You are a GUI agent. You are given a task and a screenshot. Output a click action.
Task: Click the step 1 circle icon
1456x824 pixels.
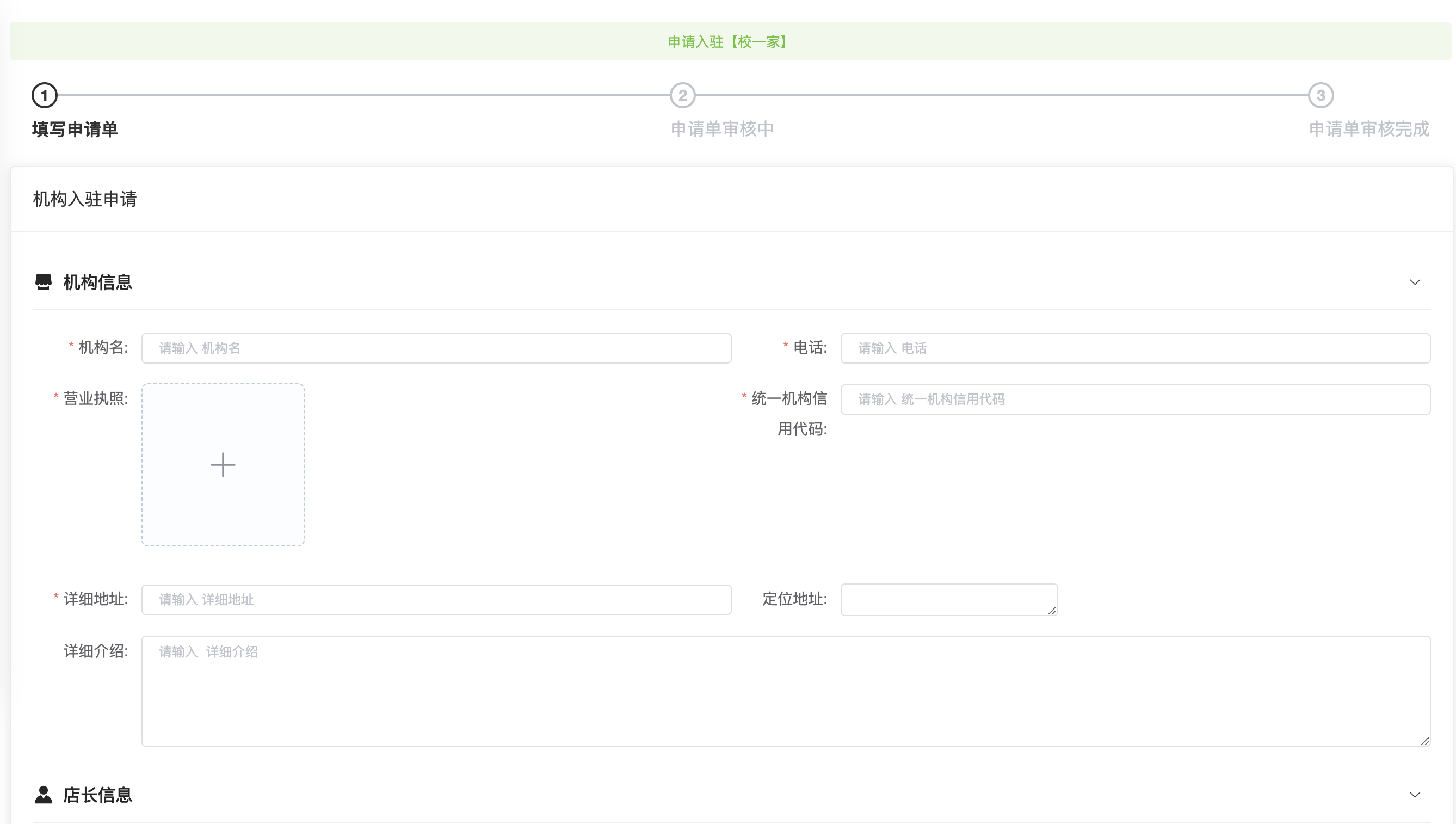point(45,95)
